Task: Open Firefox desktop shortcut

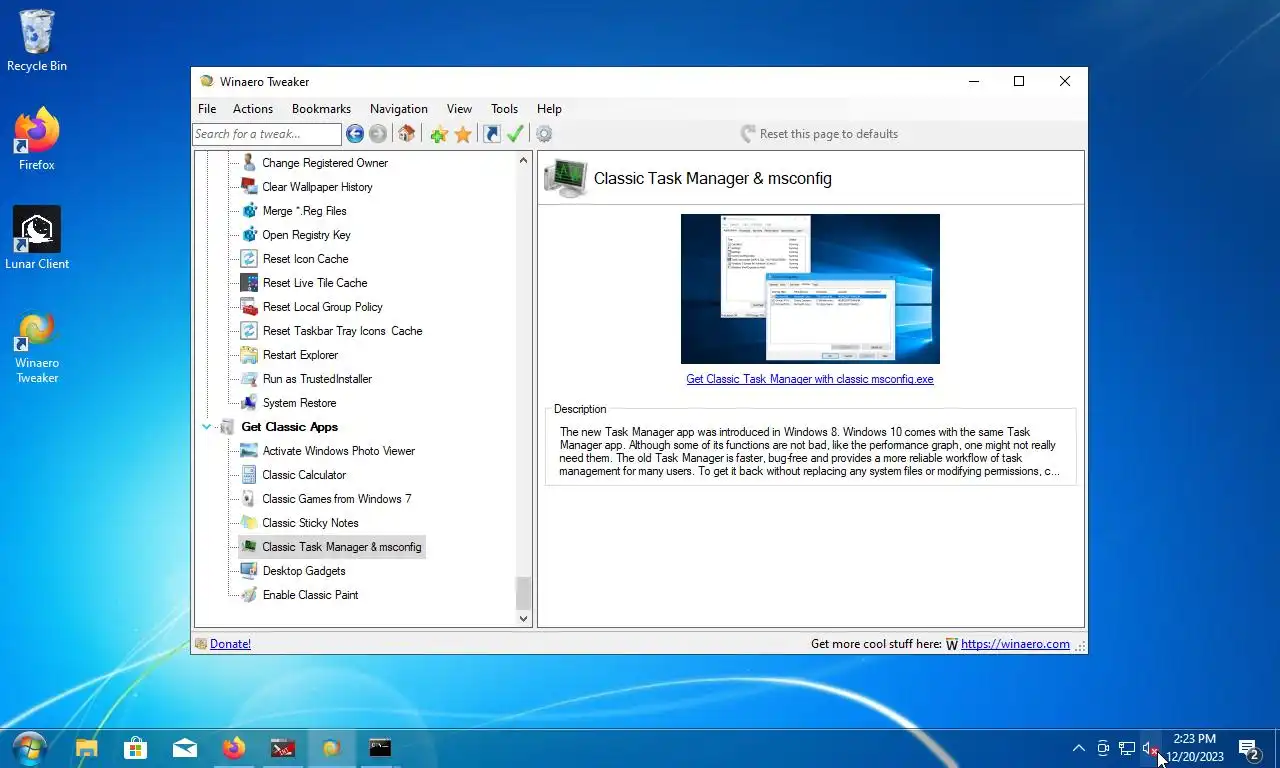Action: click(37, 139)
